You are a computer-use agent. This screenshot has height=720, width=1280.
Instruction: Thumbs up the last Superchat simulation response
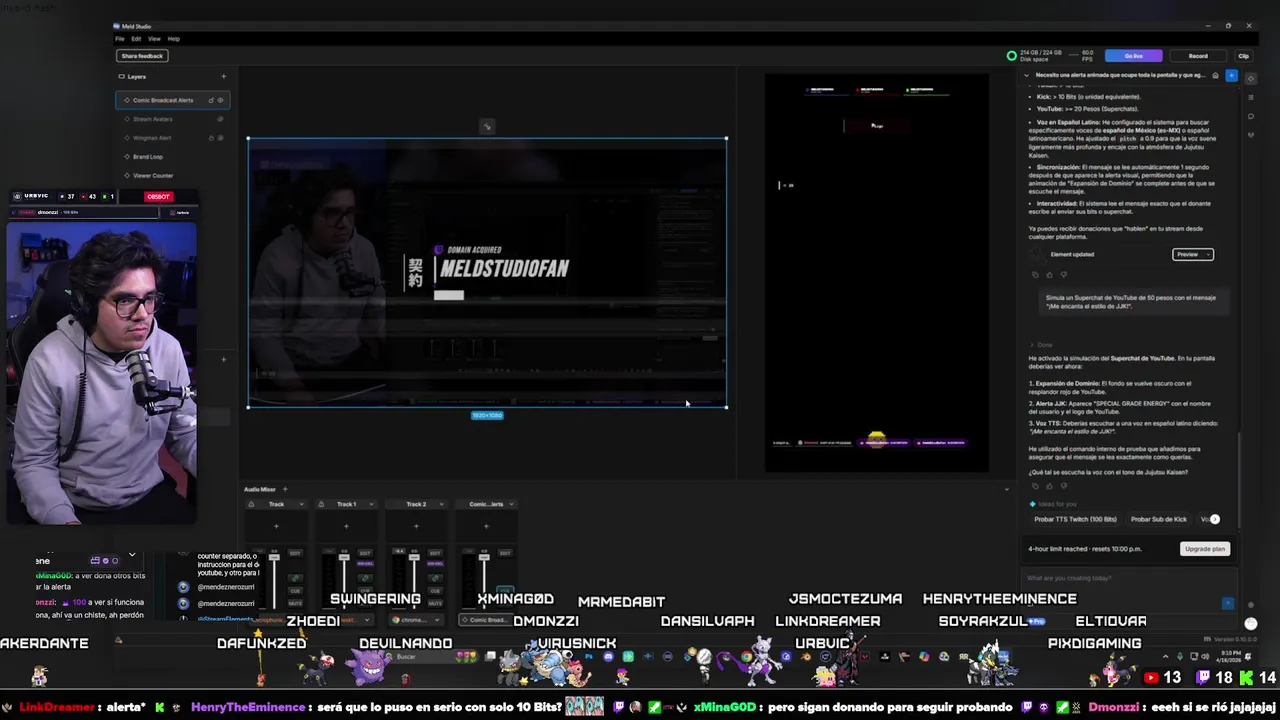pyautogui.click(x=1049, y=485)
